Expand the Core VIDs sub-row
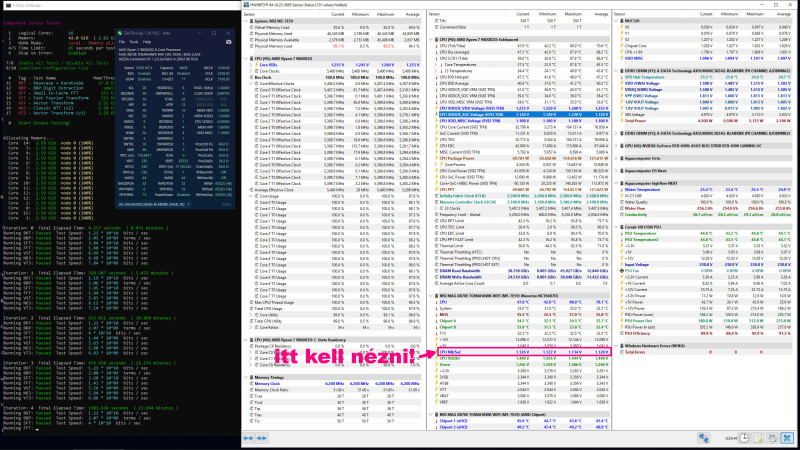This screenshot has height=450, width=800. 251,65
